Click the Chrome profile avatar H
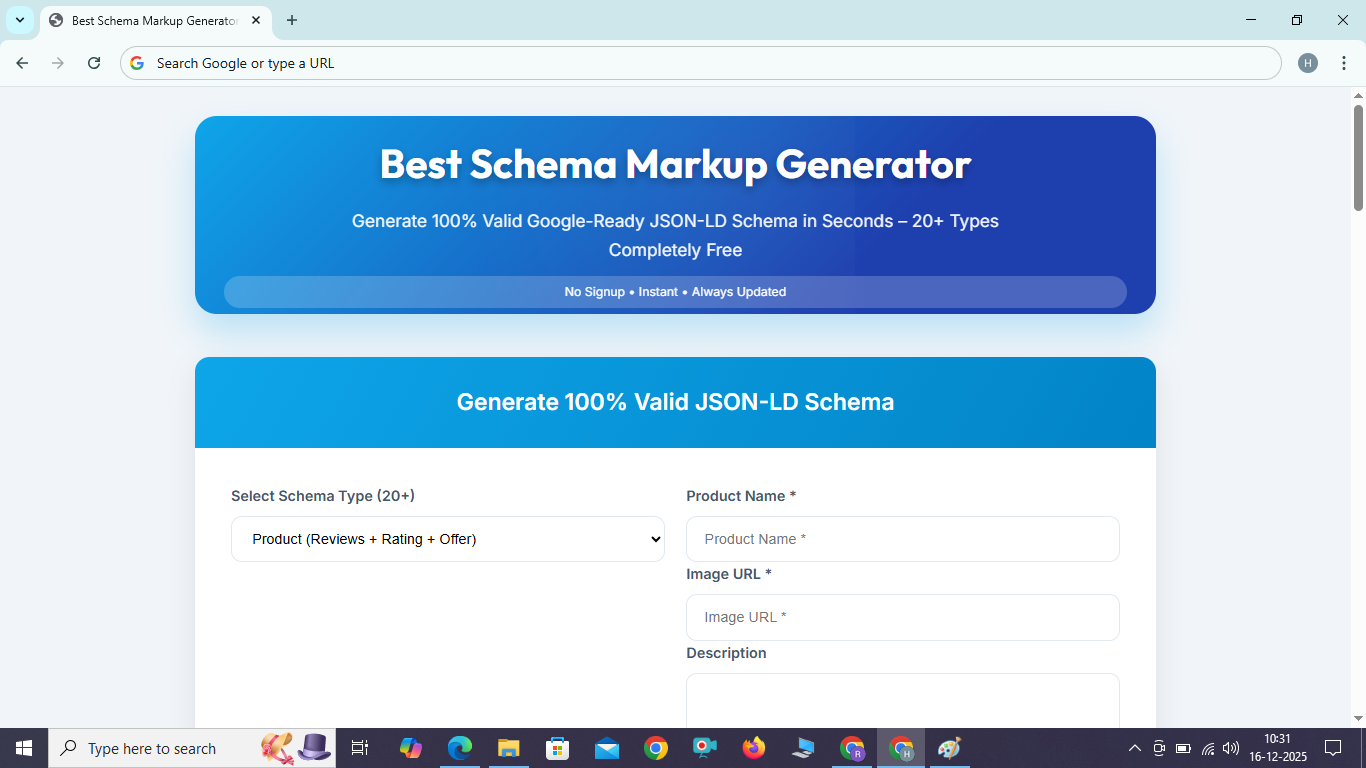 1308,62
